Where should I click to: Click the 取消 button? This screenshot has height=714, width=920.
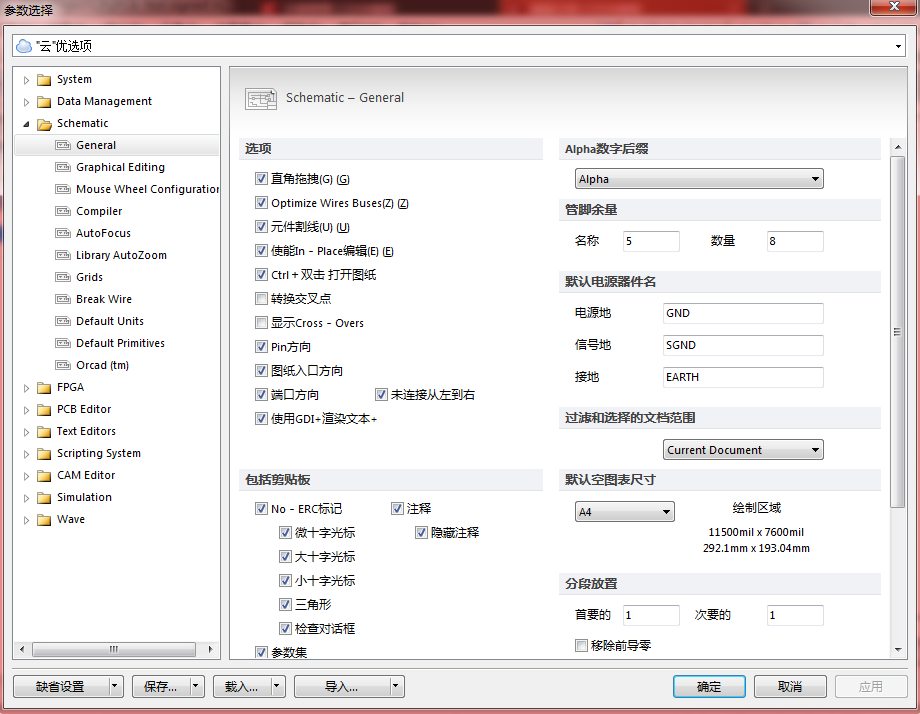pyautogui.click(x=790, y=687)
